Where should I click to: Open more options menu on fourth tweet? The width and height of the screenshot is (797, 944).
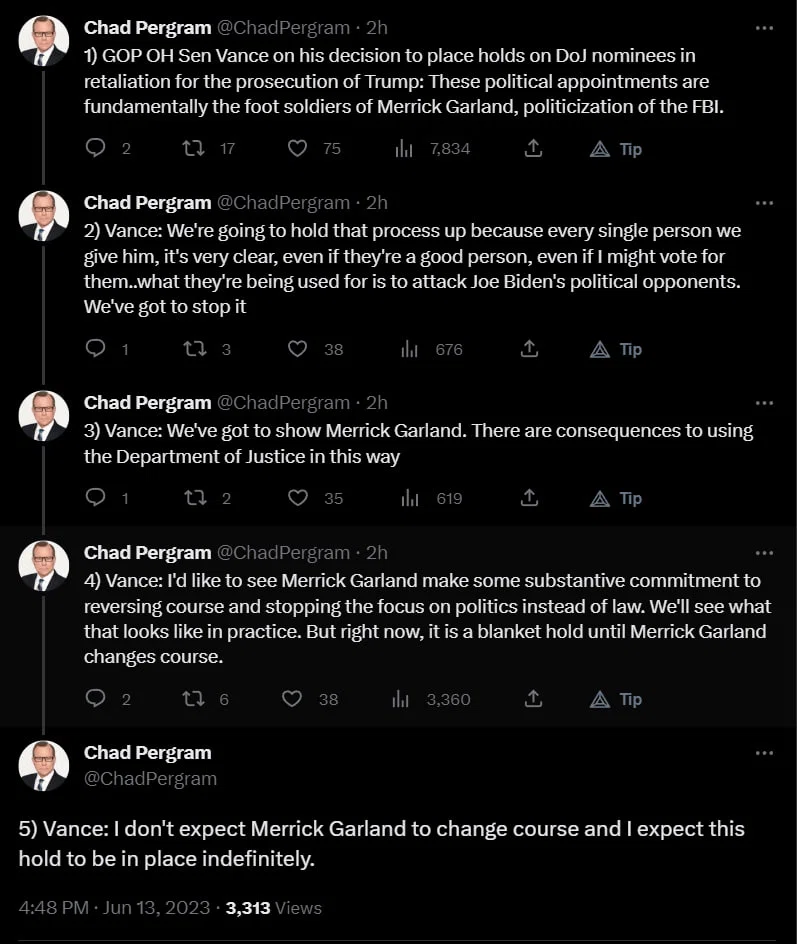[764, 553]
